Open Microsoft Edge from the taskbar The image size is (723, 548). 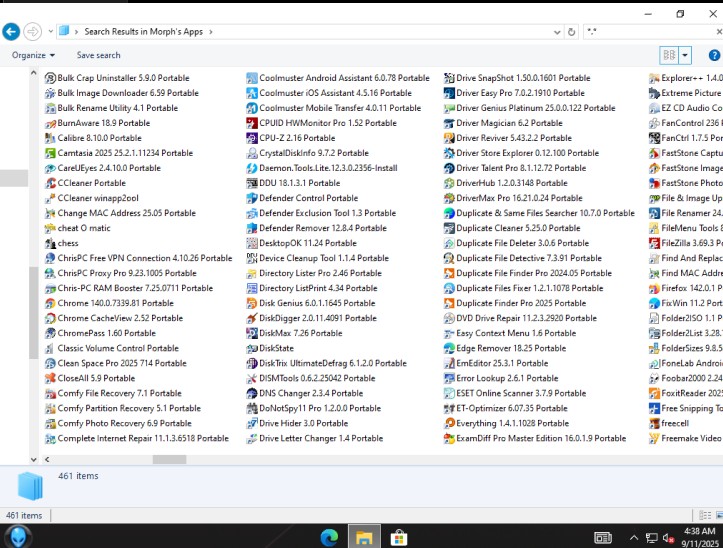point(329,537)
